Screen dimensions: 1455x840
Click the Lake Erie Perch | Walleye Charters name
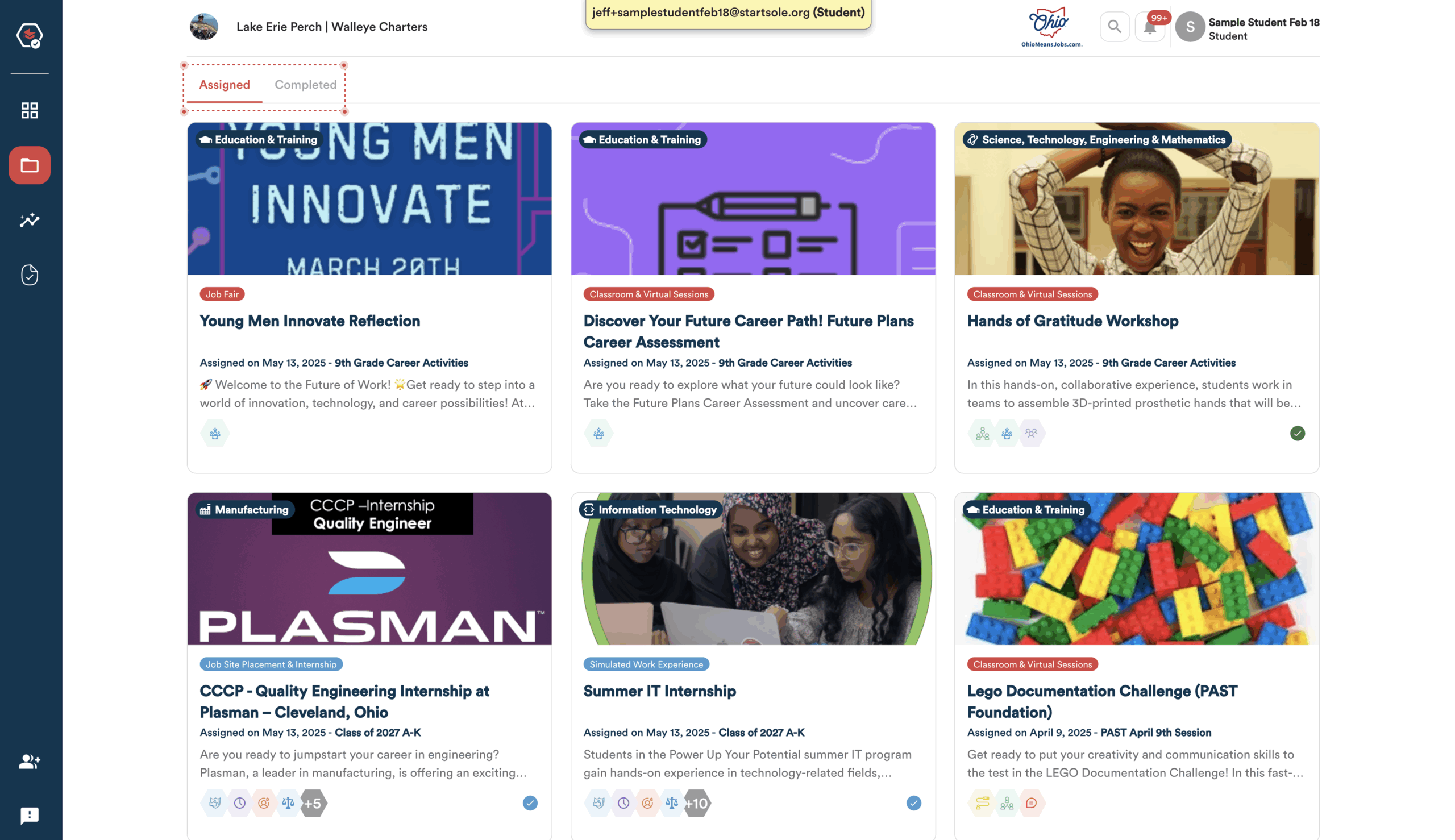(x=332, y=27)
